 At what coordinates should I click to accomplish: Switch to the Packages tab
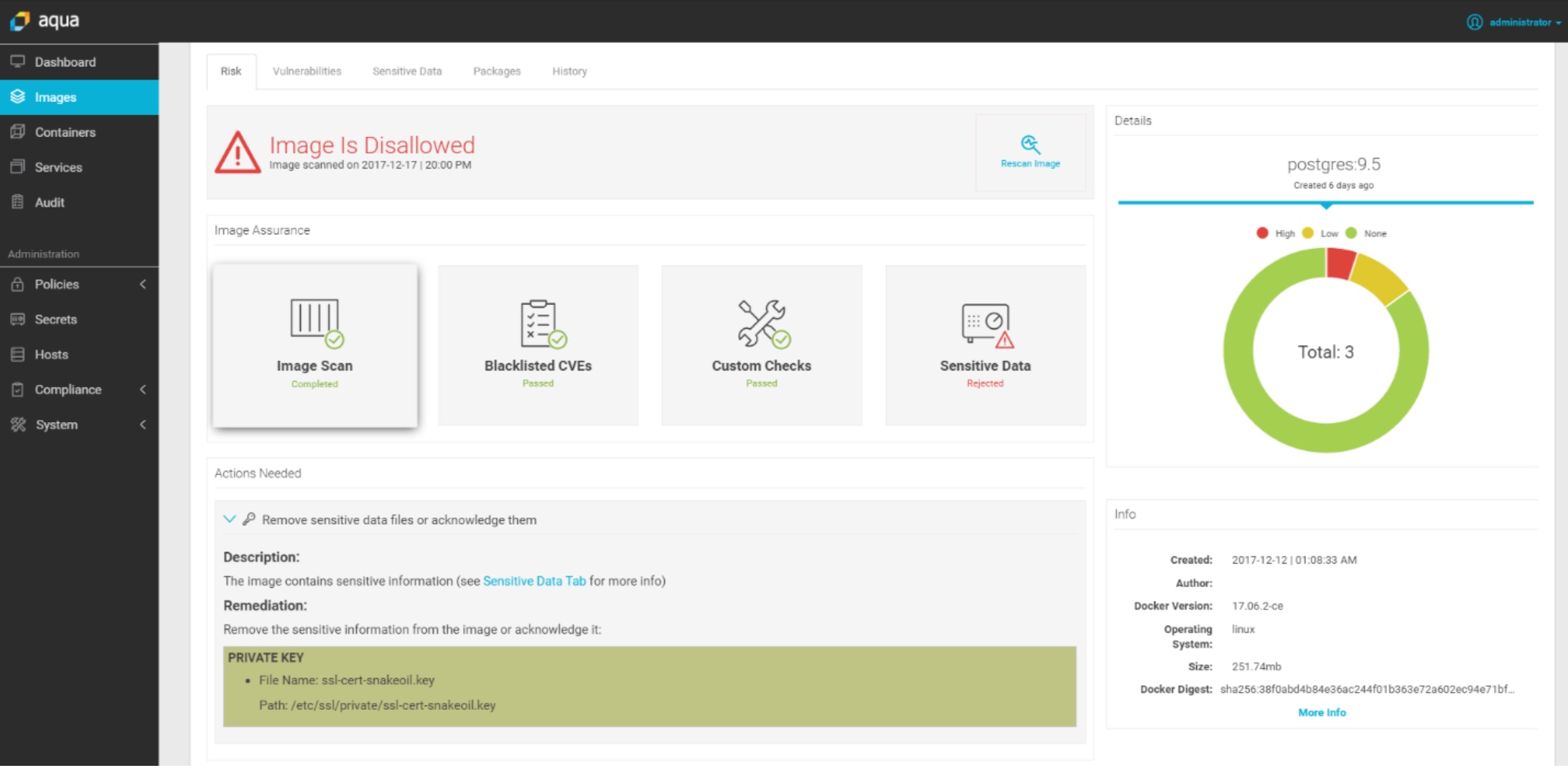point(497,71)
